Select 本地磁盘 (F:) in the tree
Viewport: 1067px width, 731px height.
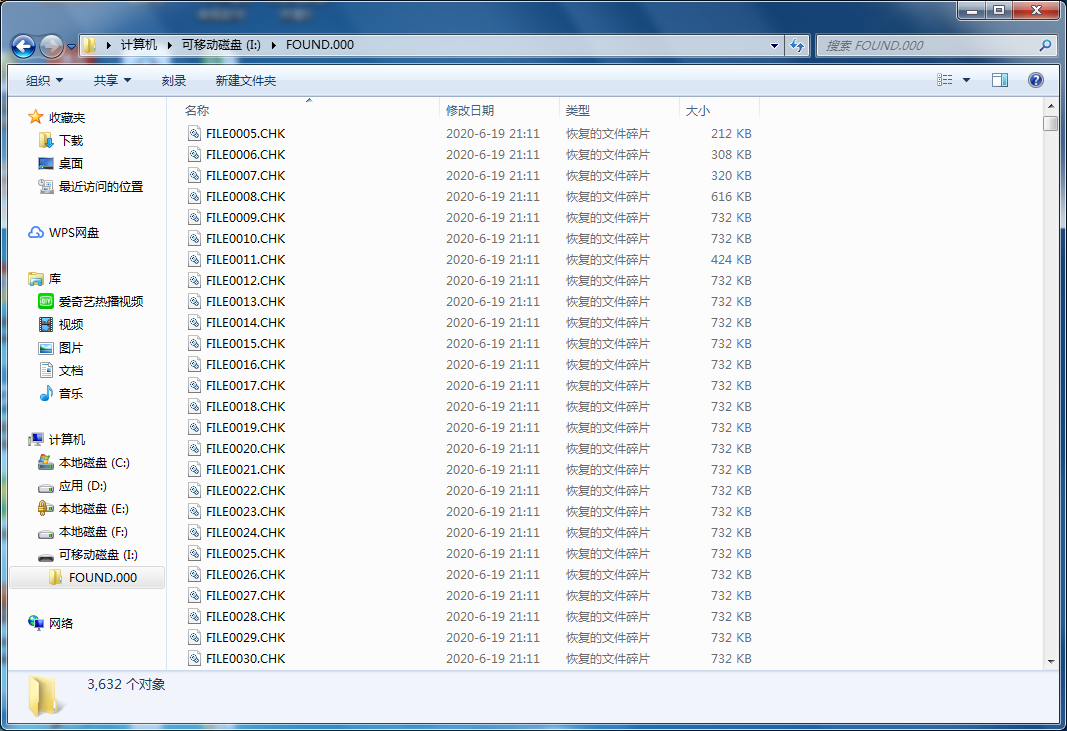93,532
